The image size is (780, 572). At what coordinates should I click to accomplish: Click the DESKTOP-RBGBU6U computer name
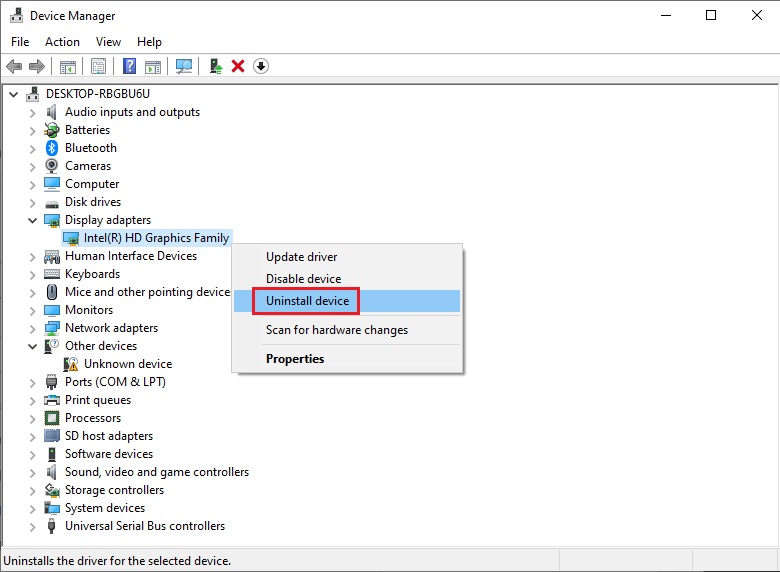click(98, 94)
